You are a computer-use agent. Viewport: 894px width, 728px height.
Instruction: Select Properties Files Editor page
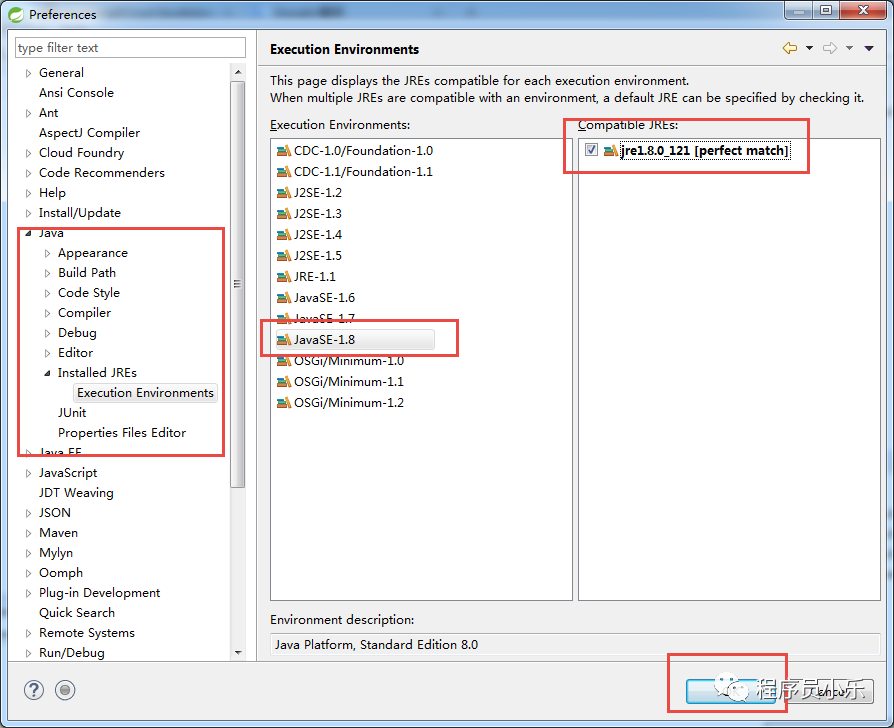click(122, 433)
